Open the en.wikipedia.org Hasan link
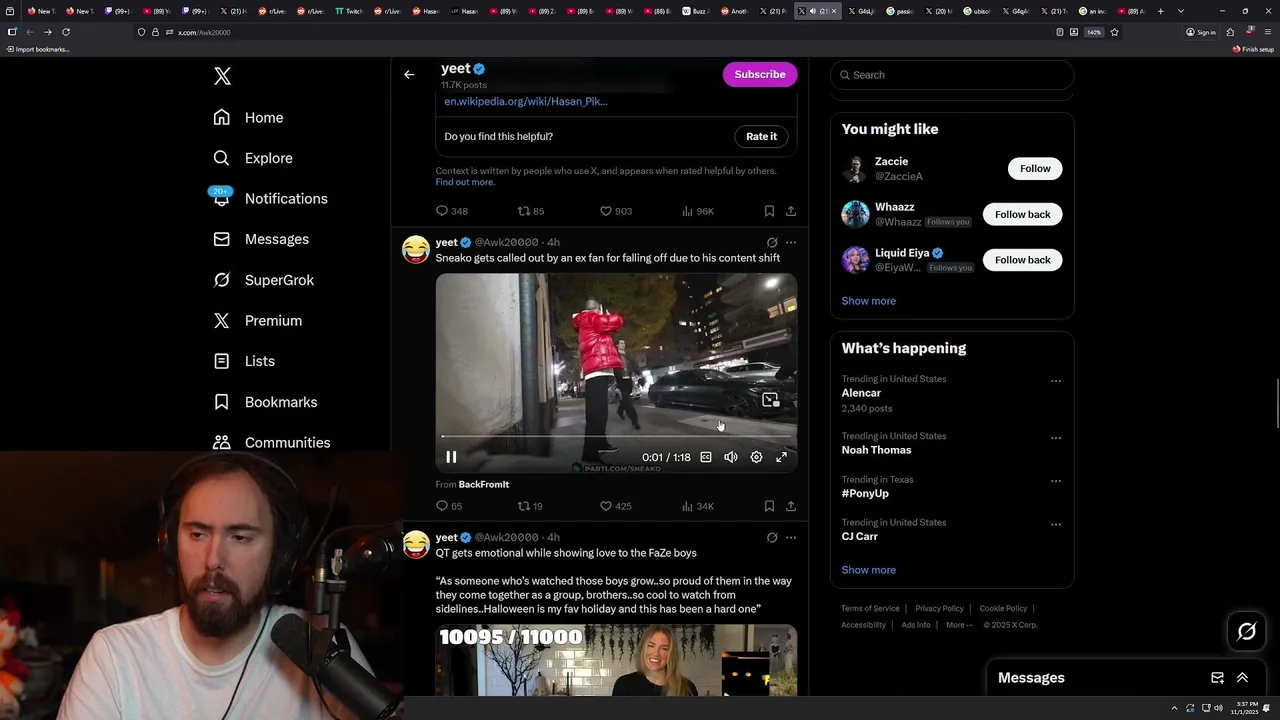Viewport: 1280px width, 720px height. click(526, 101)
